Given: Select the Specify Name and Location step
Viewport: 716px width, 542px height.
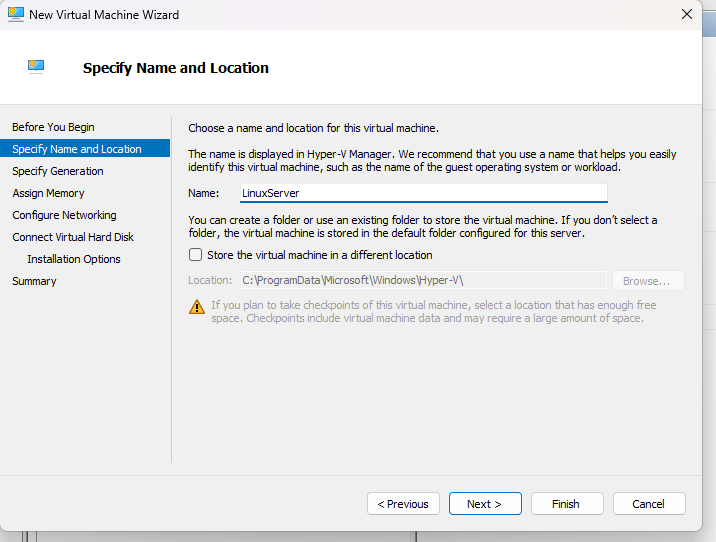Looking at the screenshot, I should pos(77,149).
